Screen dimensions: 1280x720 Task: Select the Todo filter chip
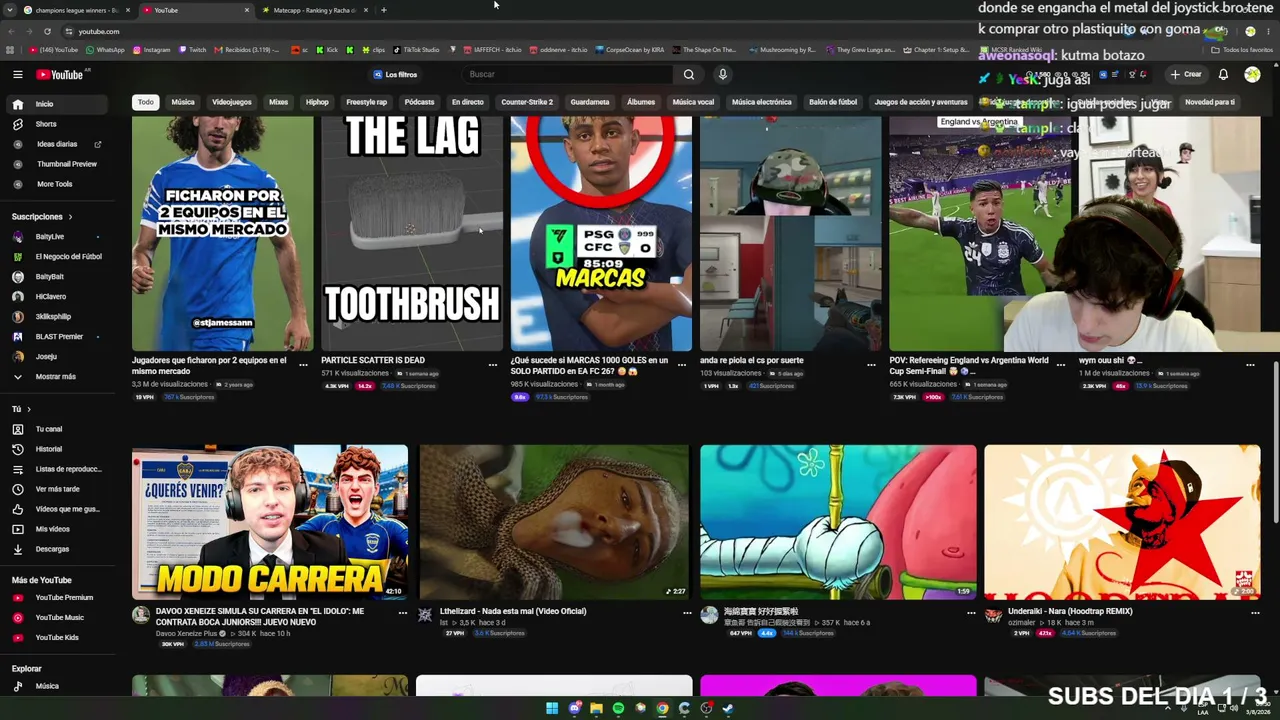[x=146, y=102]
